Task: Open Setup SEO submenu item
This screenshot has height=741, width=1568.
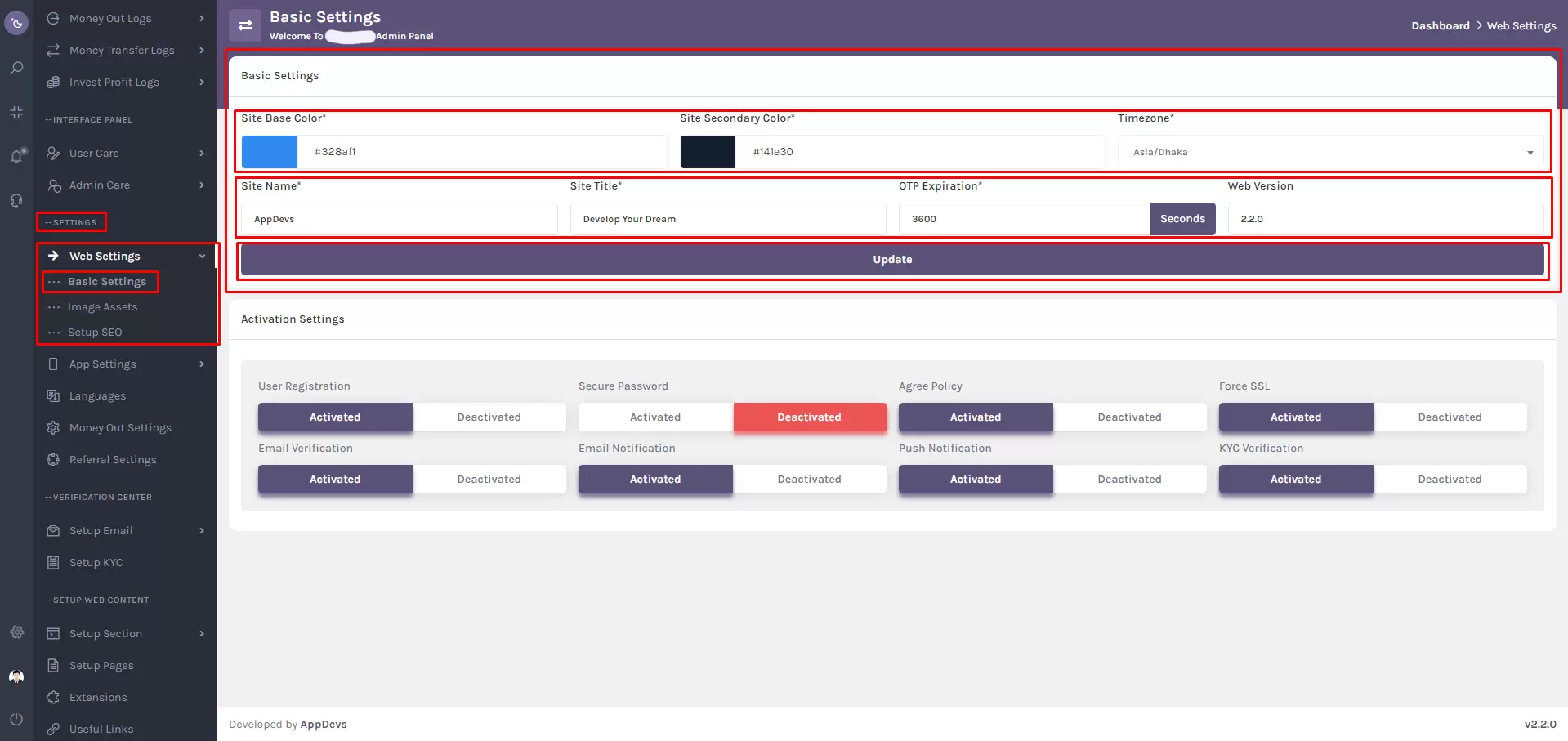Action: tap(95, 332)
